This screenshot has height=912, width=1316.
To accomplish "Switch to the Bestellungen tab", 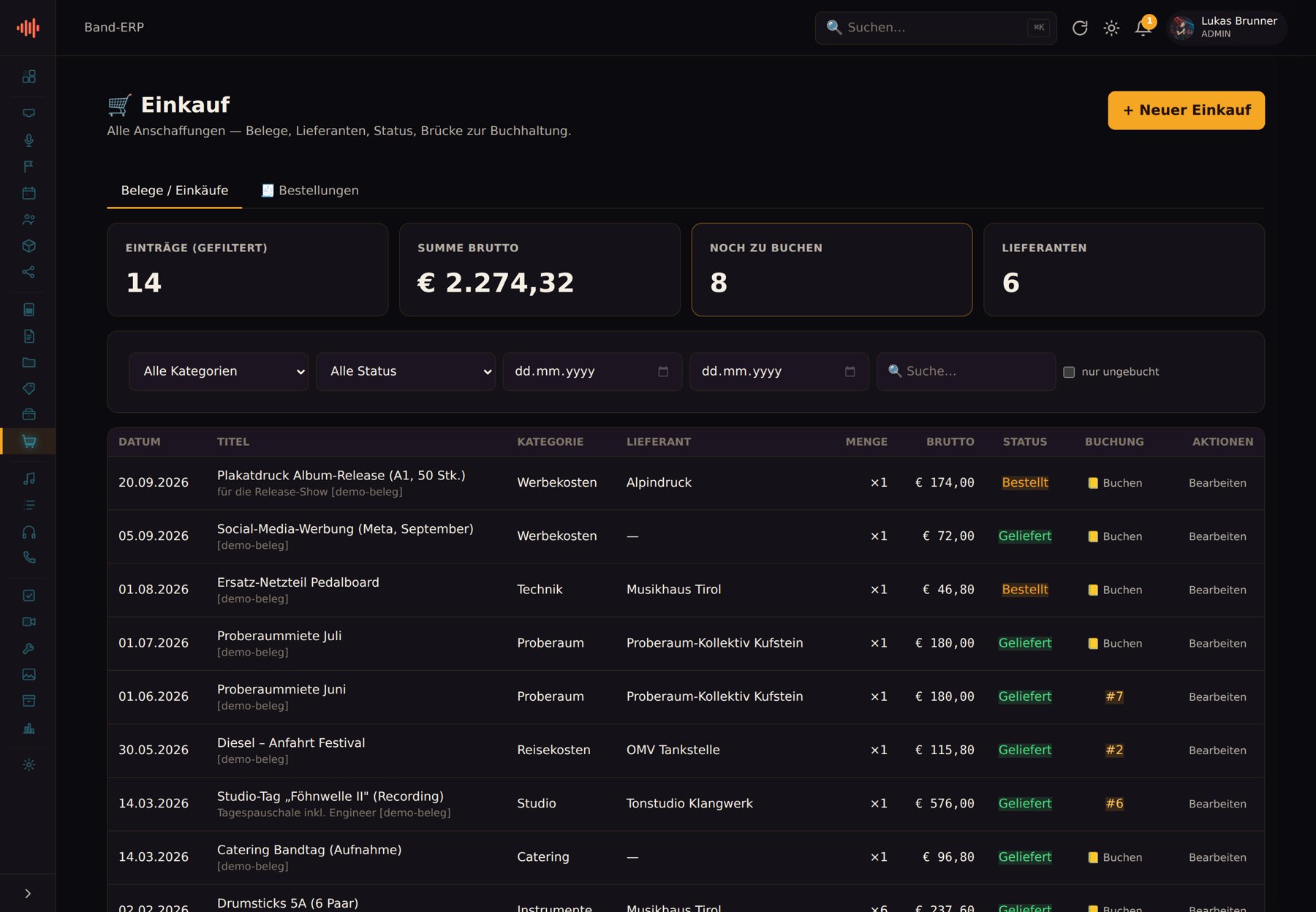I will coord(310,190).
